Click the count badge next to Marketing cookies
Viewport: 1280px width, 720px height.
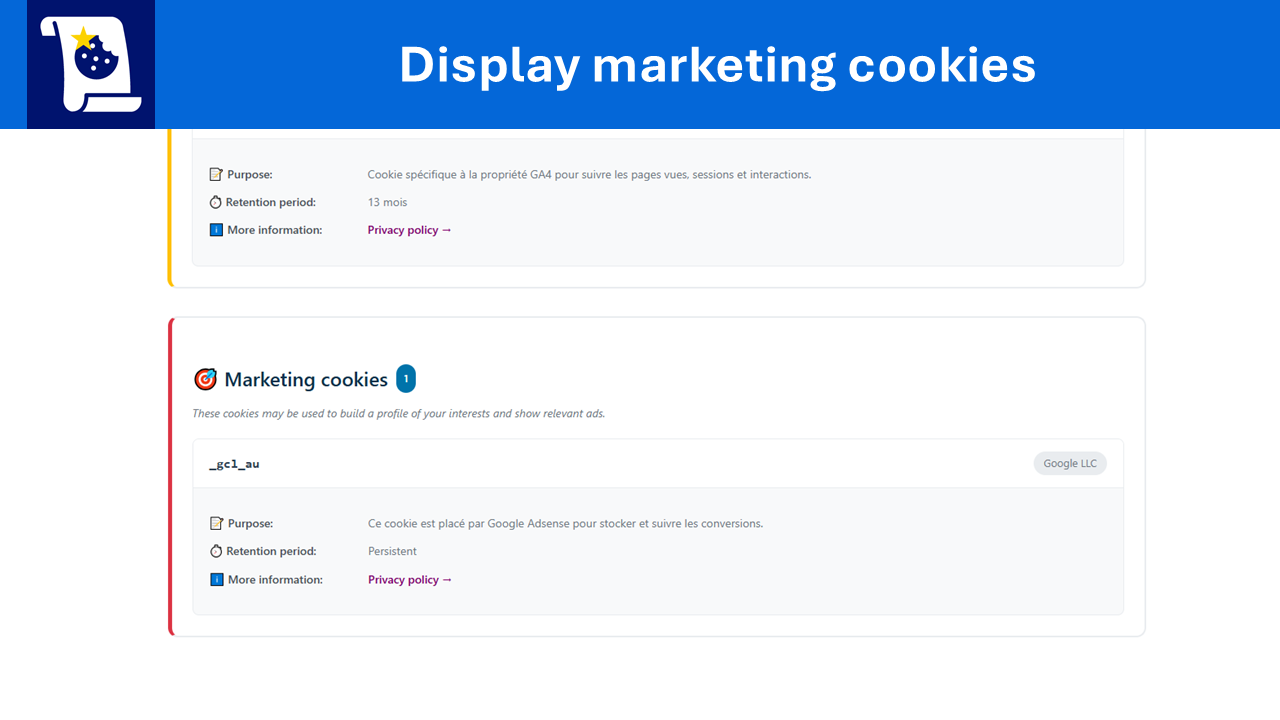click(x=406, y=379)
